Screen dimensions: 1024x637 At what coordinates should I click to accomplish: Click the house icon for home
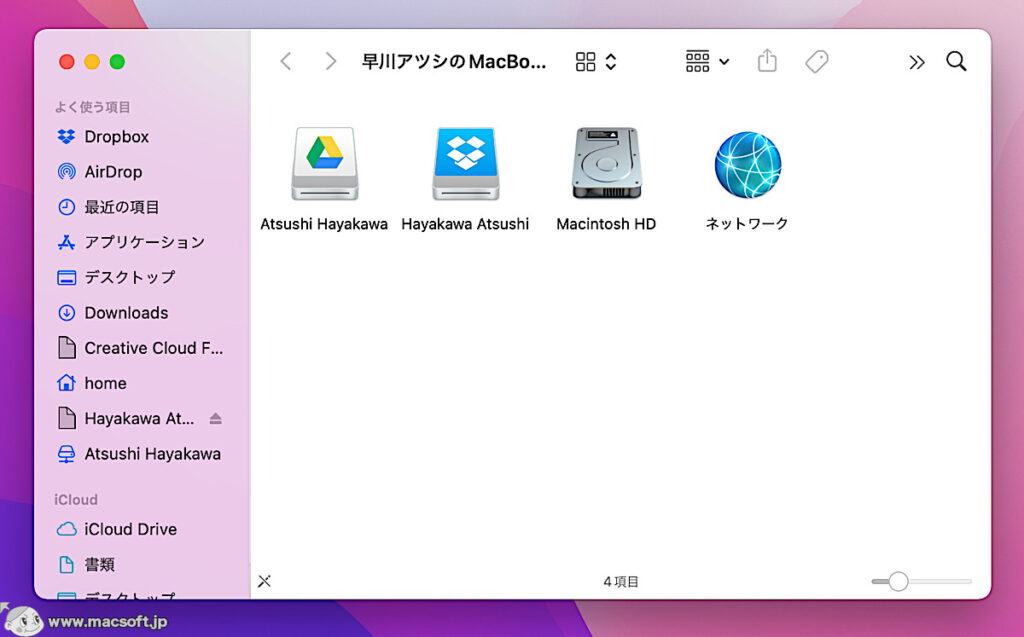(66, 383)
